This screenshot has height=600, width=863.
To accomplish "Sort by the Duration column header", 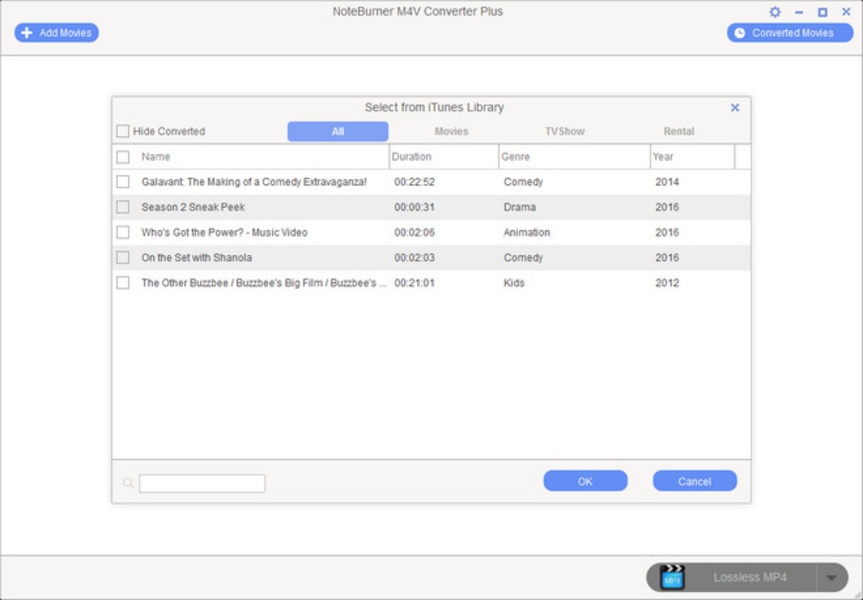I will pos(411,157).
